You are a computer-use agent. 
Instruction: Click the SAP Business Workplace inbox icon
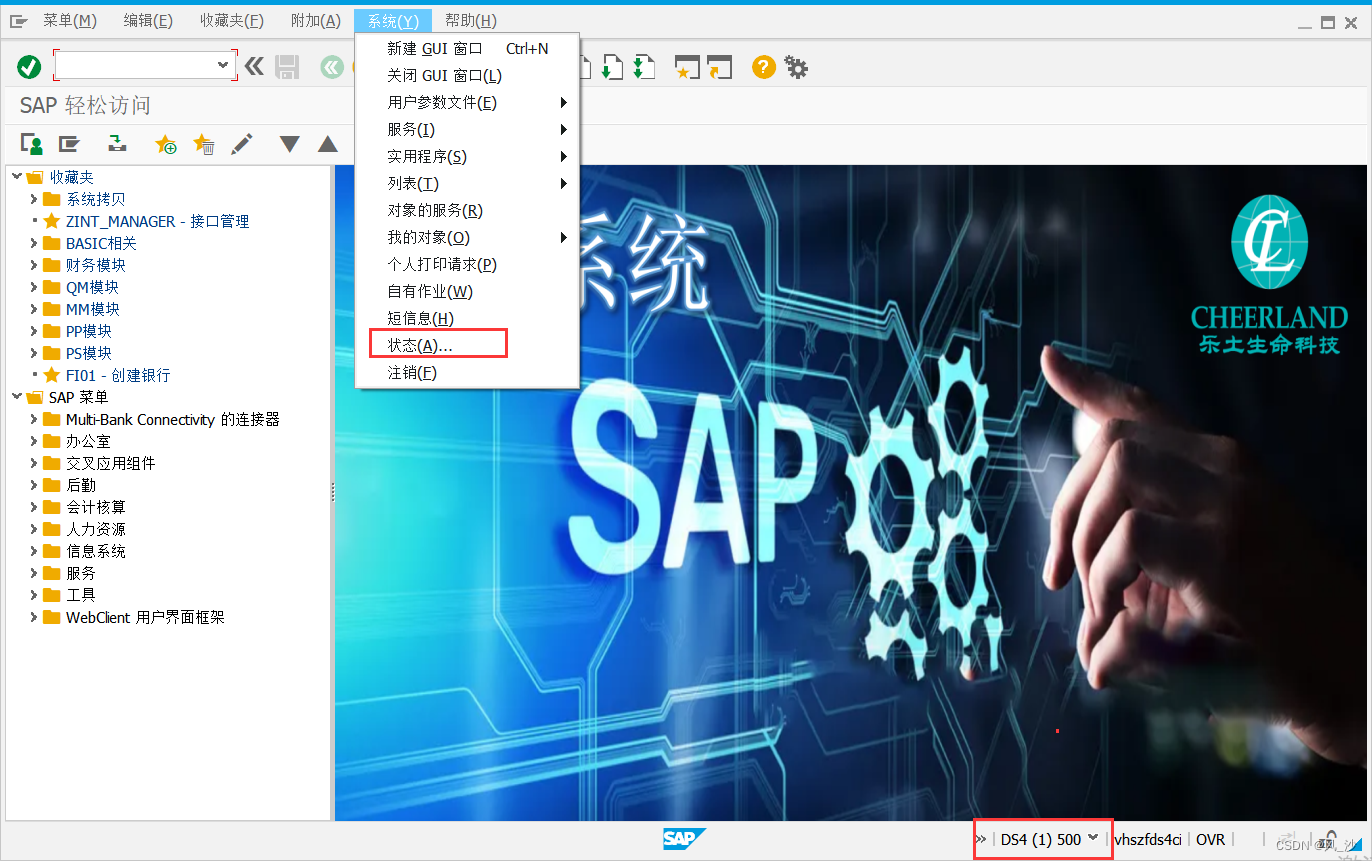(x=118, y=144)
